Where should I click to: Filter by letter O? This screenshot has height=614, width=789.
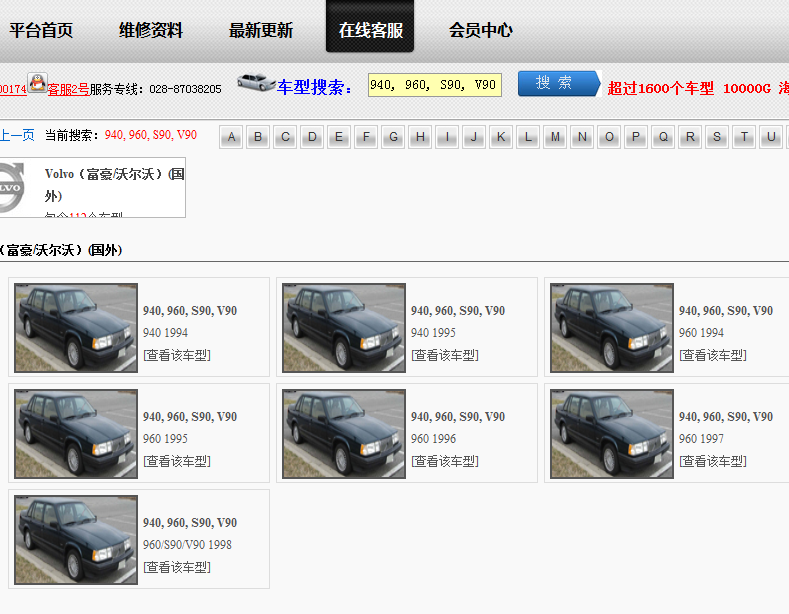tap(609, 137)
